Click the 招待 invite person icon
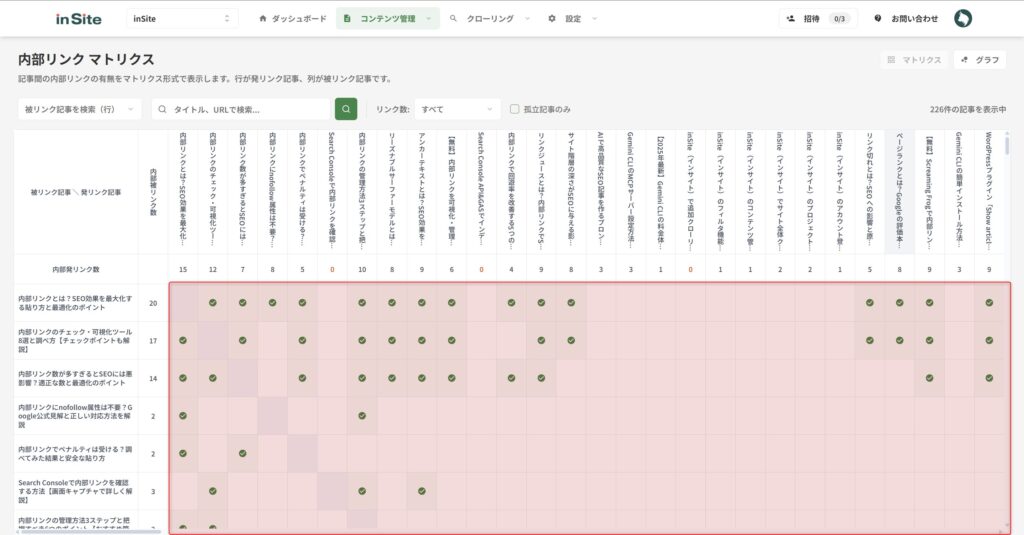The height and width of the screenshot is (535, 1024). [x=792, y=18]
